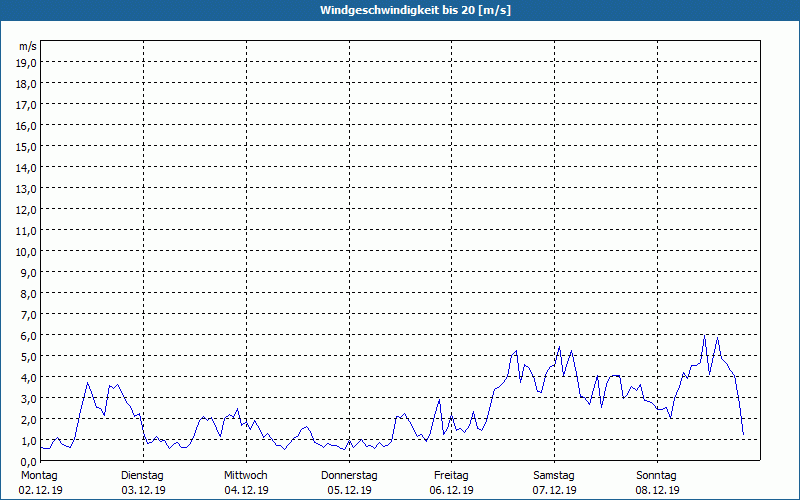Click the date 06.12.19
The width and height of the screenshot is (800, 500).
click(452, 490)
